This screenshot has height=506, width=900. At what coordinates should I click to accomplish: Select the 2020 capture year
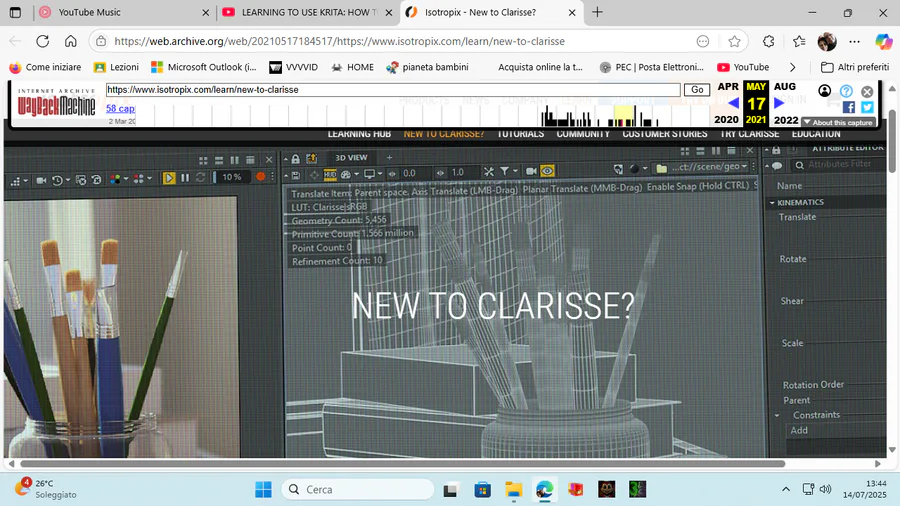[x=726, y=119]
